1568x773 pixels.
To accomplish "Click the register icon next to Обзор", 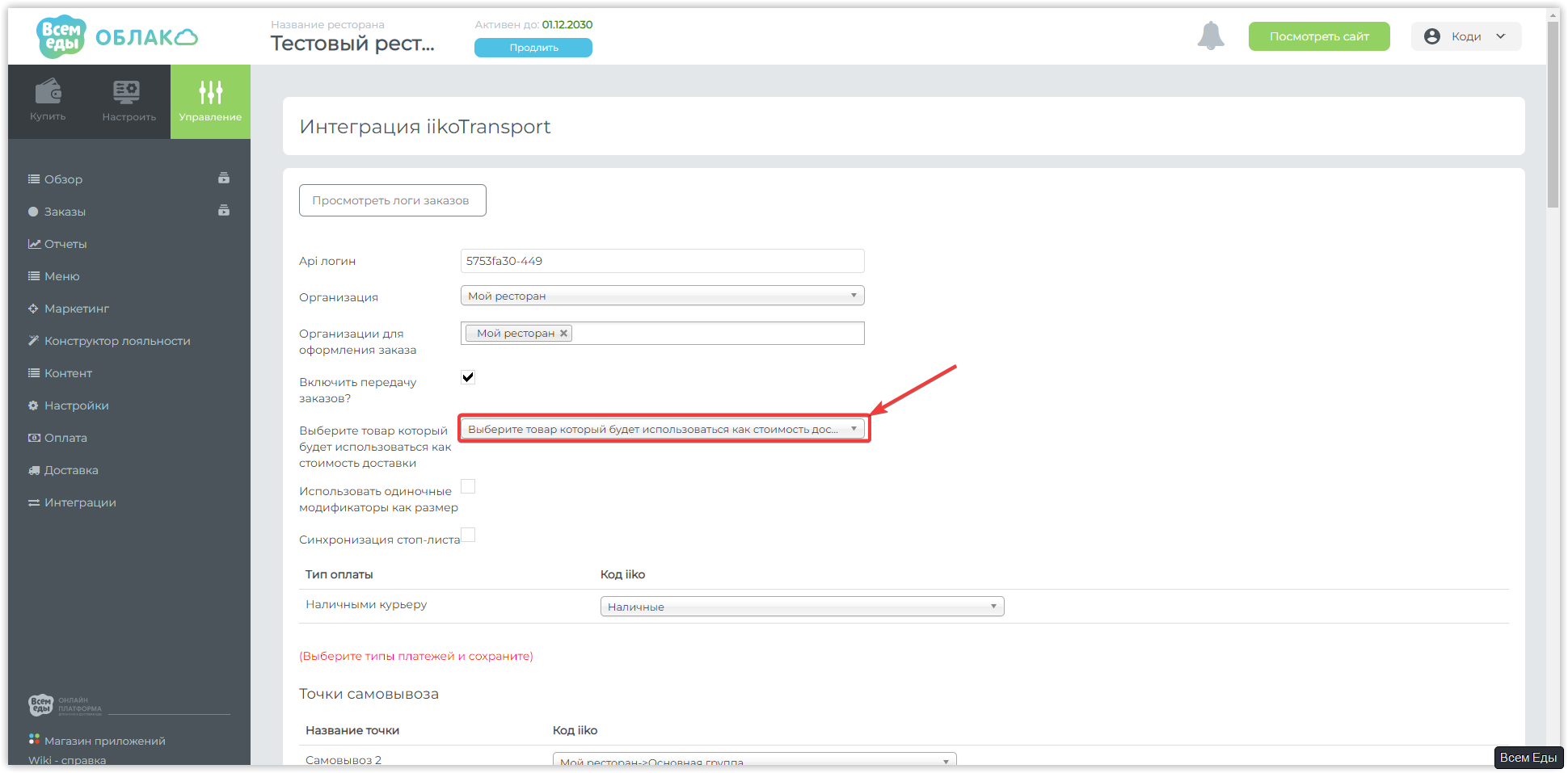I will (224, 179).
